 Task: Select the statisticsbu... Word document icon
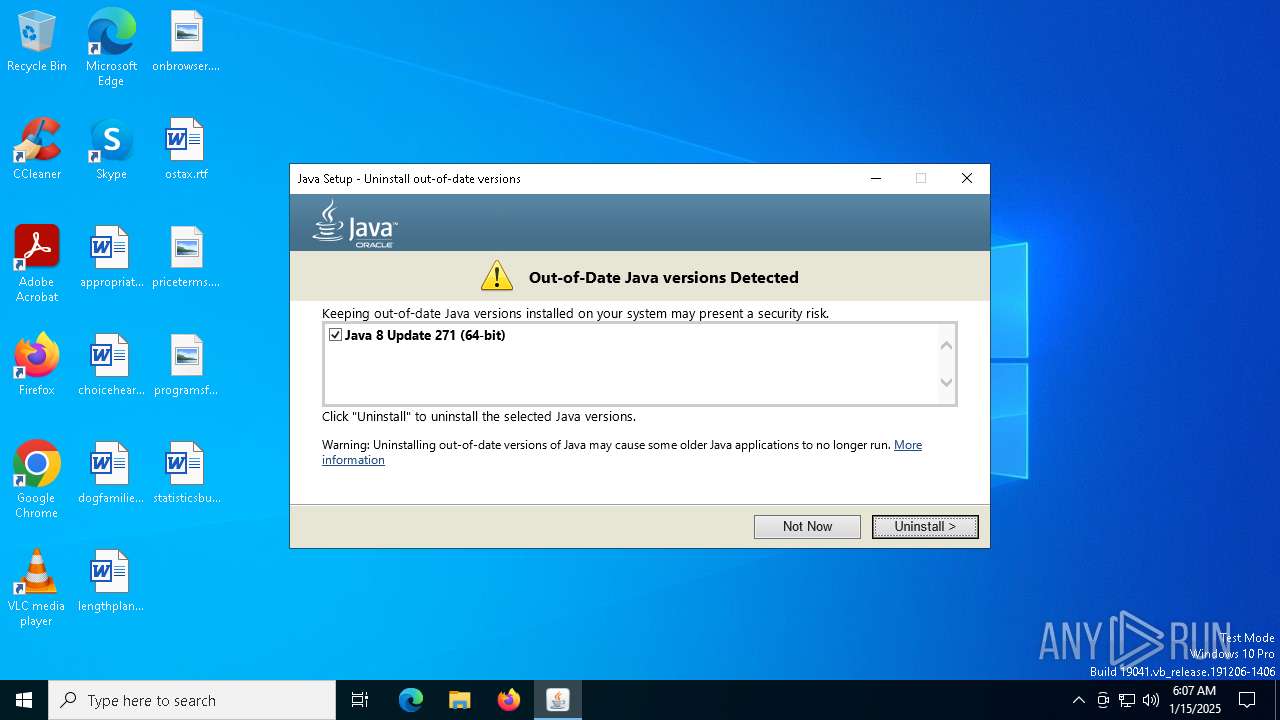pos(186,473)
